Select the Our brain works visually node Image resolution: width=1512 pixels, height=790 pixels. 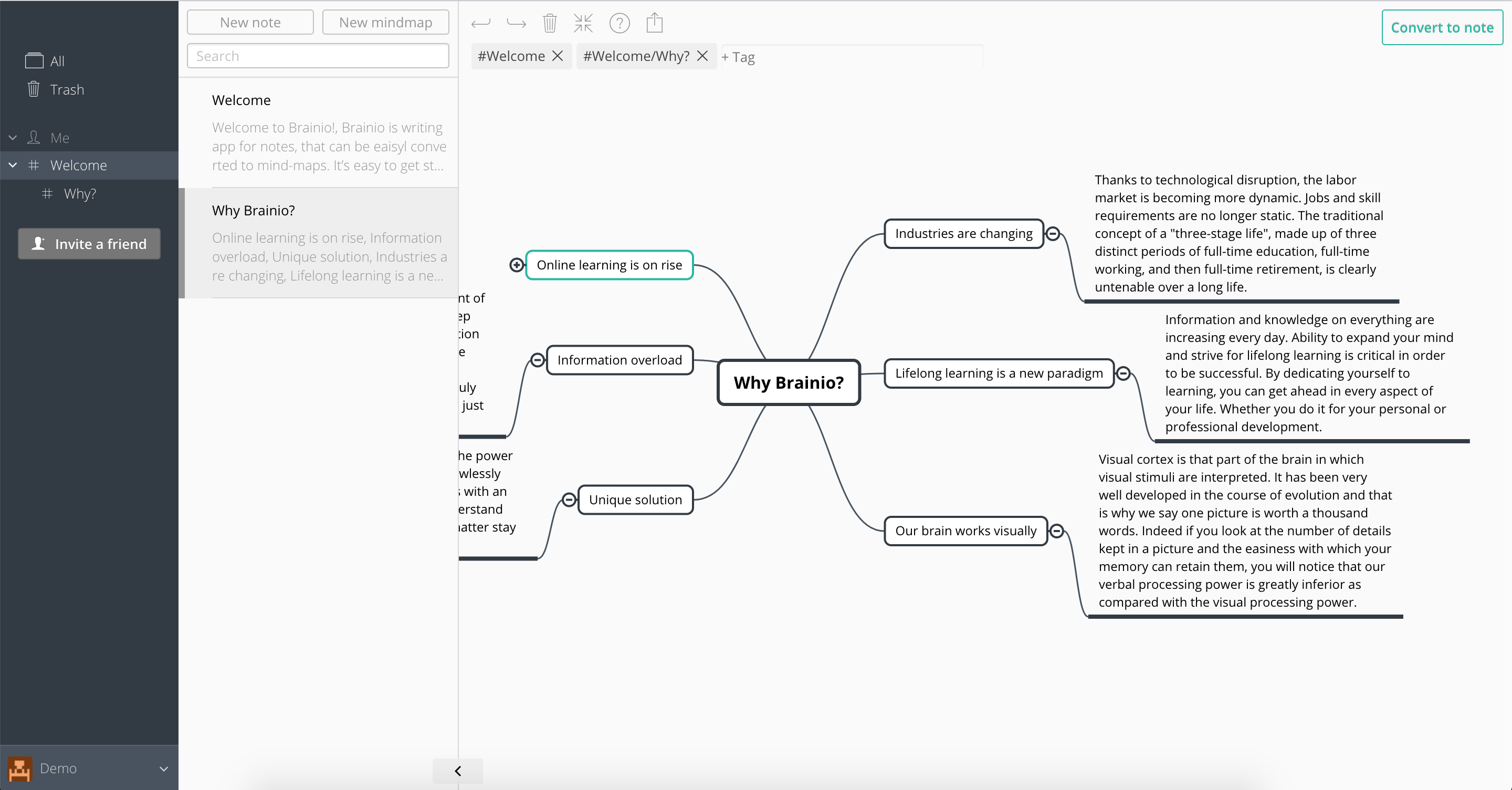[x=966, y=531]
